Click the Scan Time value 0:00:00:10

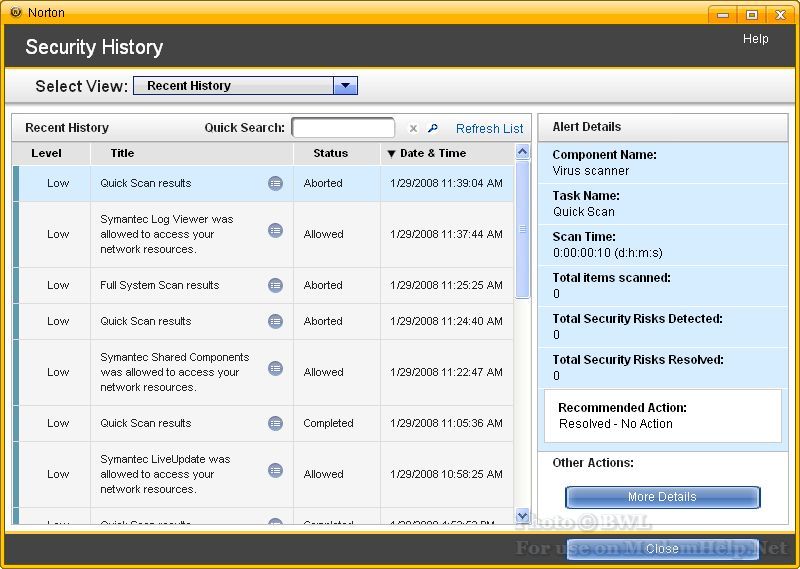click(x=608, y=253)
